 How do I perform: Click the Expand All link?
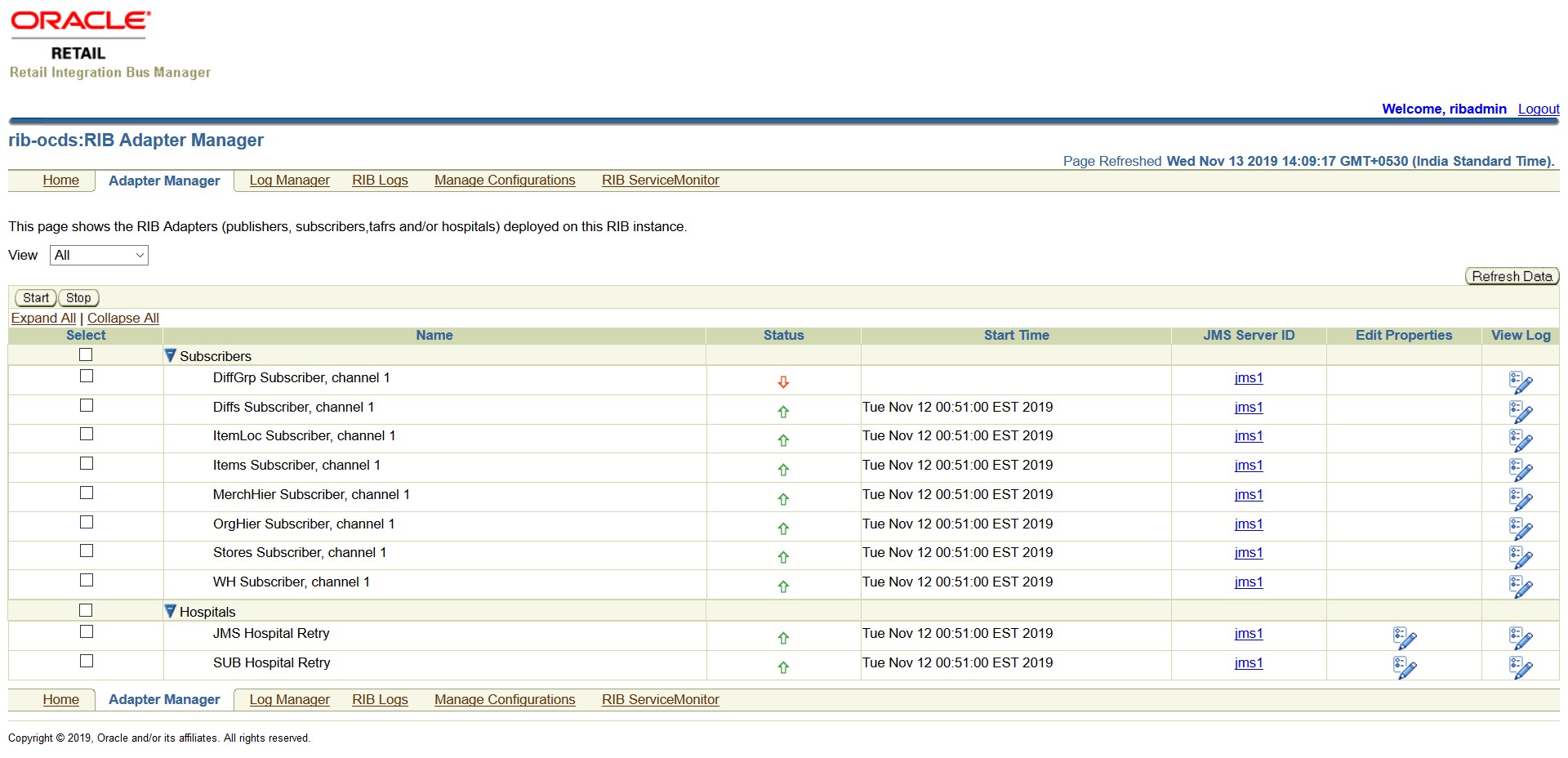[43, 318]
